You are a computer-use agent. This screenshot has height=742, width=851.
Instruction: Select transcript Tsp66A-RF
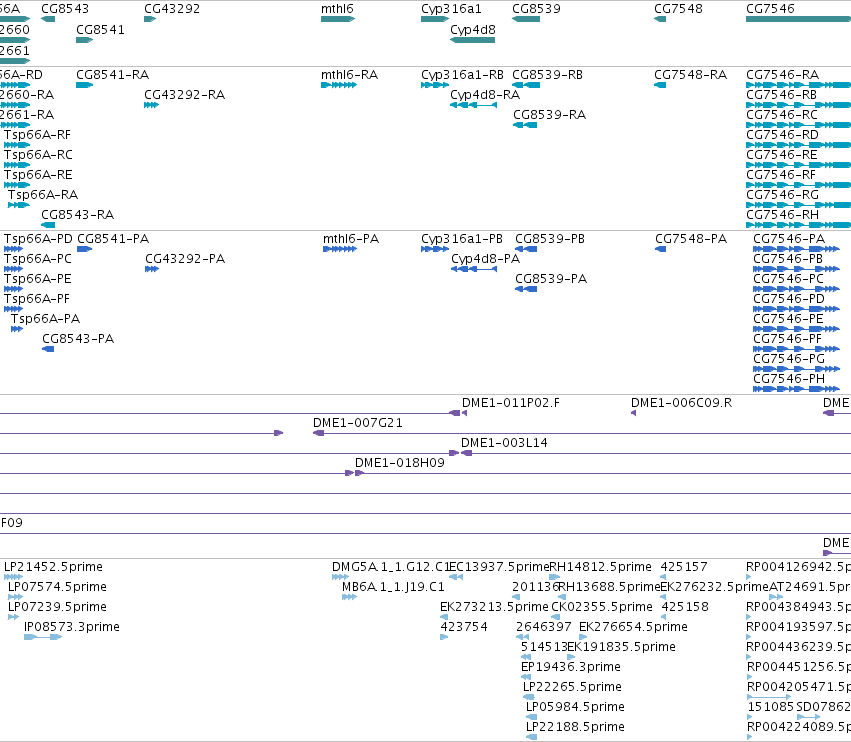37,135
